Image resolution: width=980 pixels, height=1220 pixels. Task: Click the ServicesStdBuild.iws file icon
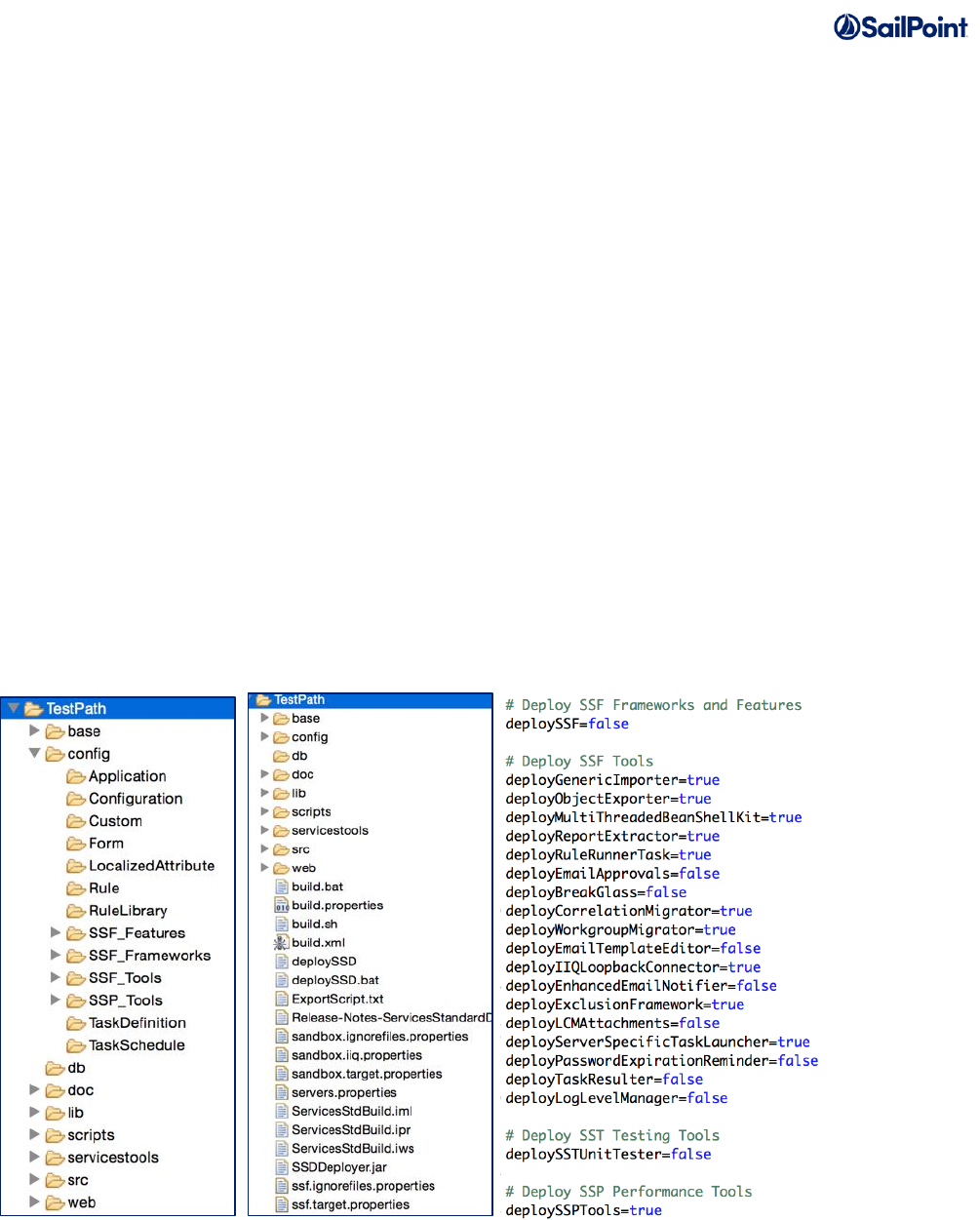(x=281, y=1149)
